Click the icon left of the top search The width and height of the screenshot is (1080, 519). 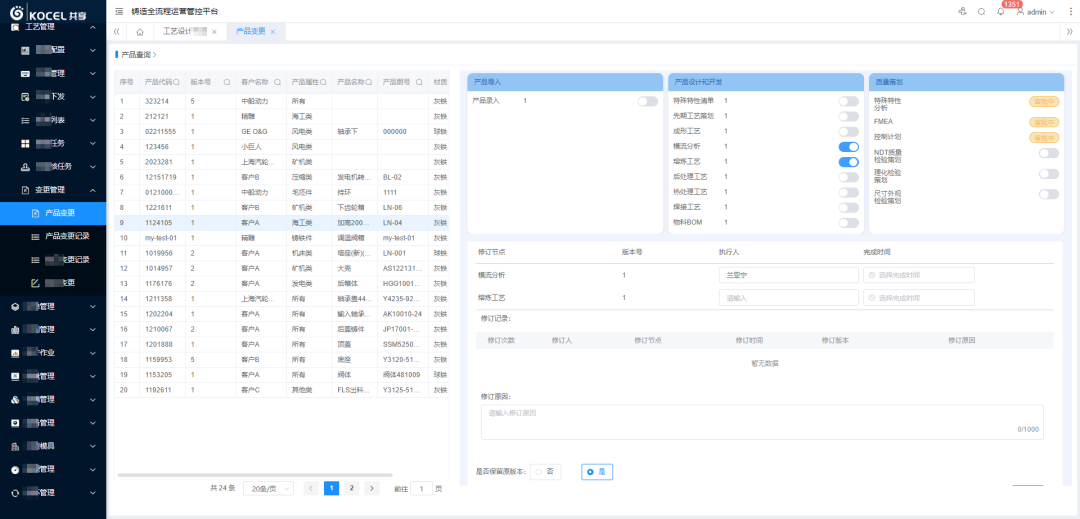(962, 12)
